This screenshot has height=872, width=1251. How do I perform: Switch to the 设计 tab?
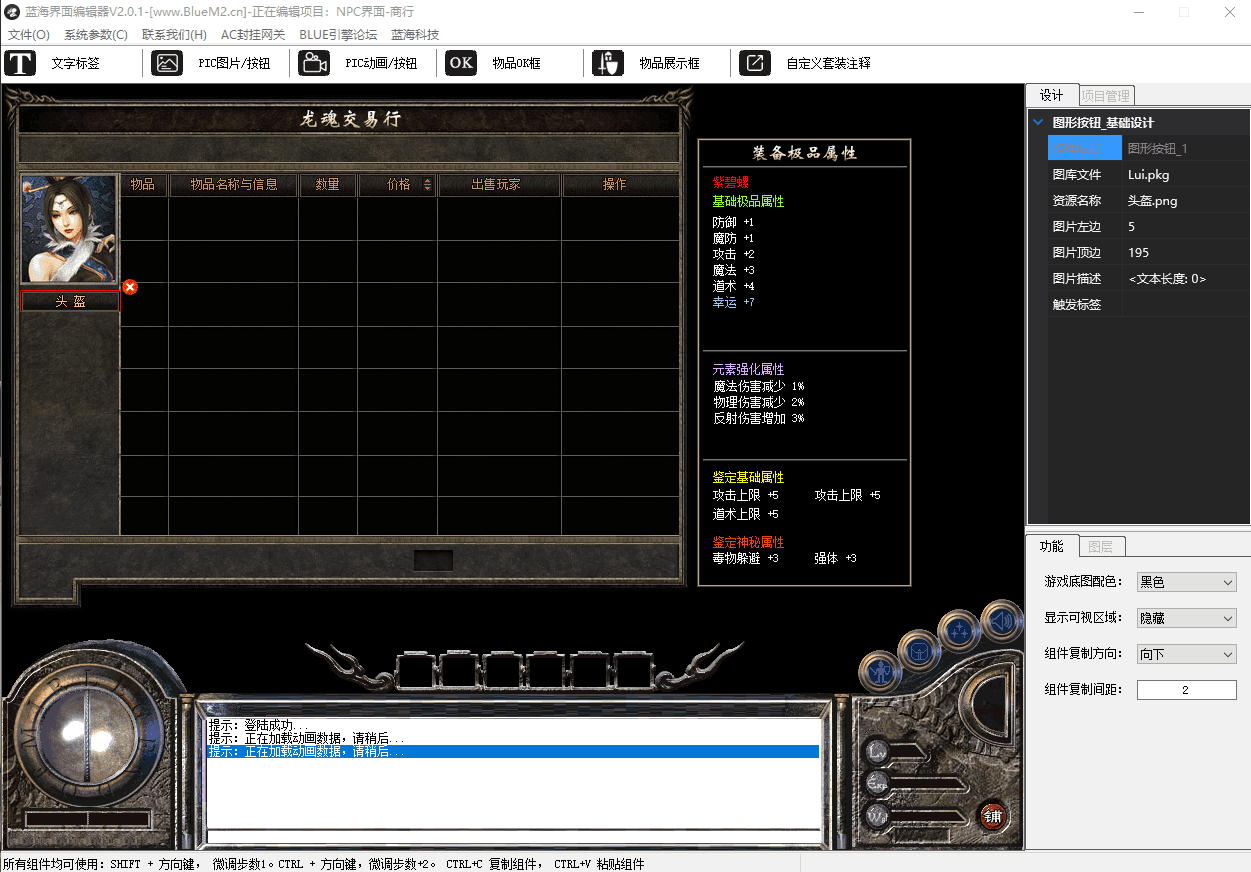pos(1052,95)
